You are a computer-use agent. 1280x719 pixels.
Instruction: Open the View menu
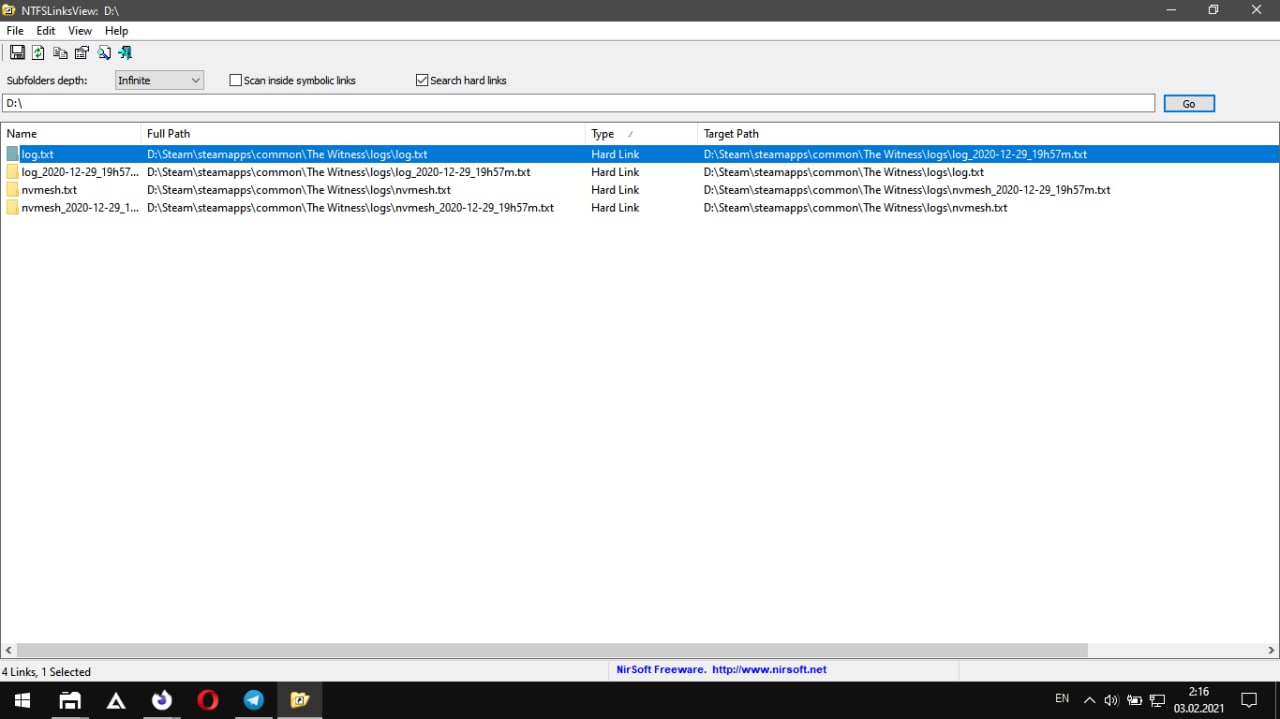coord(80,31)
